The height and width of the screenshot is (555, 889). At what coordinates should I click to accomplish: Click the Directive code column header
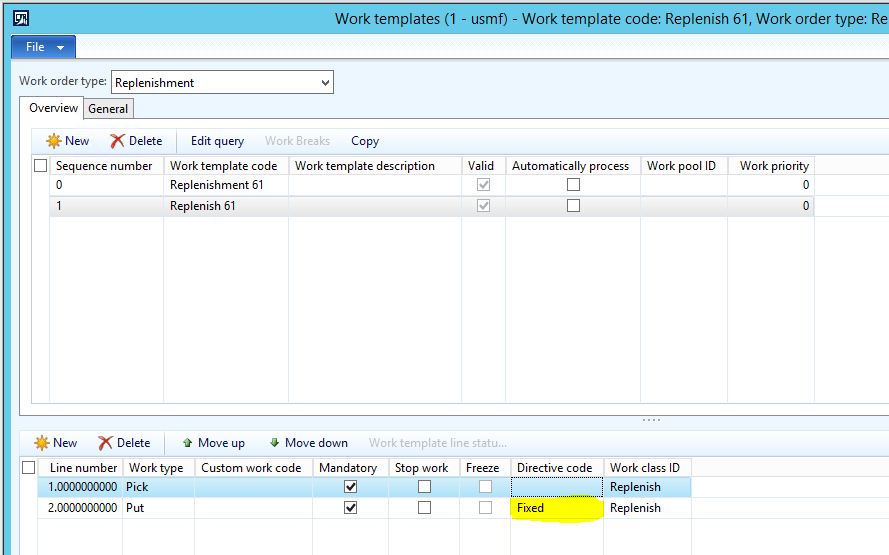[x=557, y=468]
